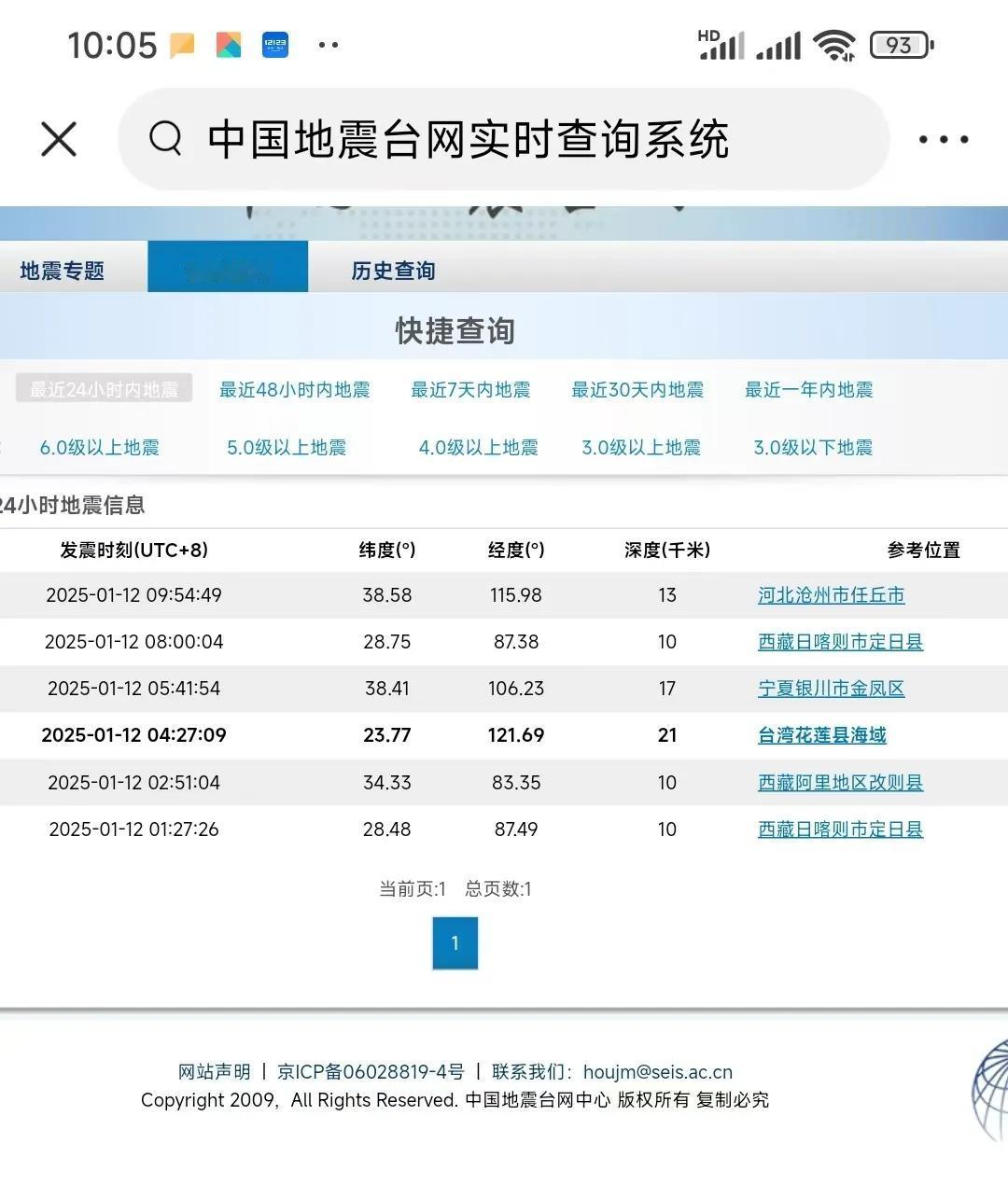Tap the HD signal strength icon

coord(721,44)
